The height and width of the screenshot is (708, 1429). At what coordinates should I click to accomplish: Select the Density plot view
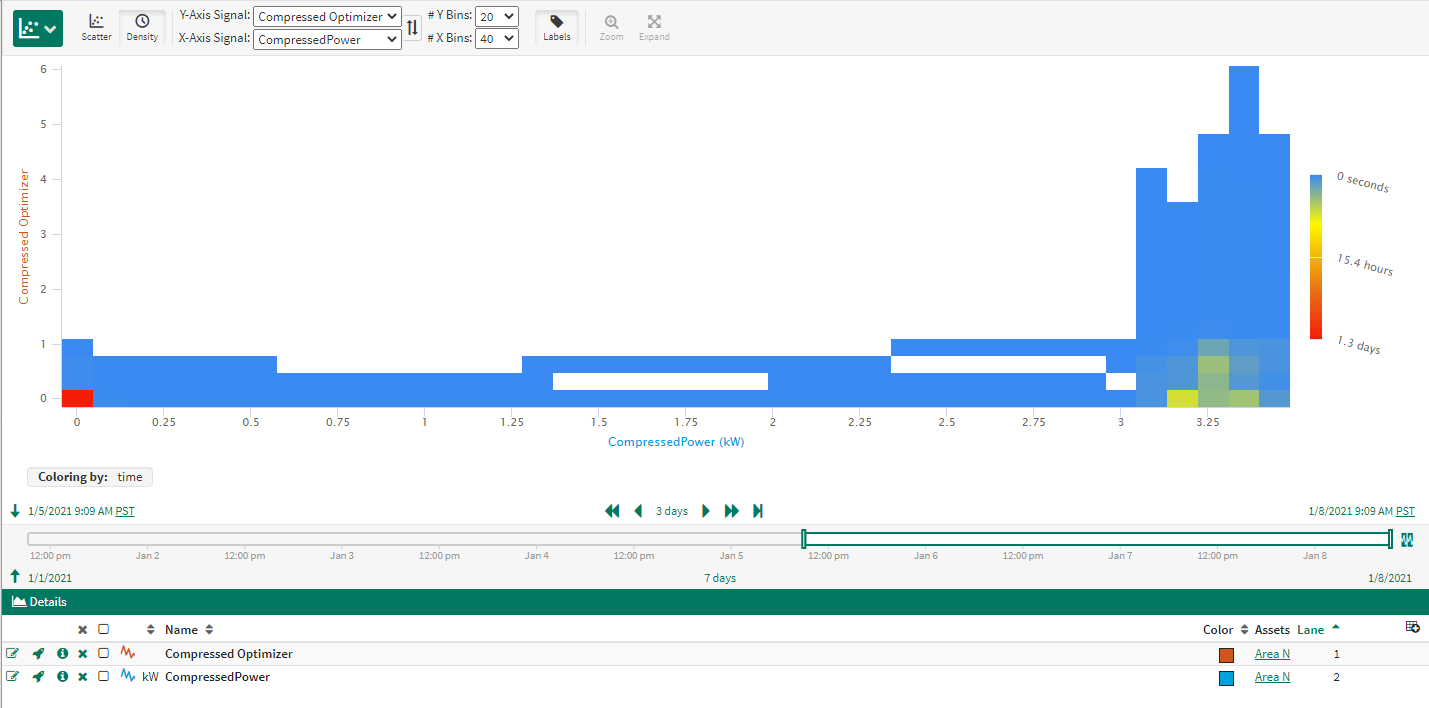click(142, 27)
